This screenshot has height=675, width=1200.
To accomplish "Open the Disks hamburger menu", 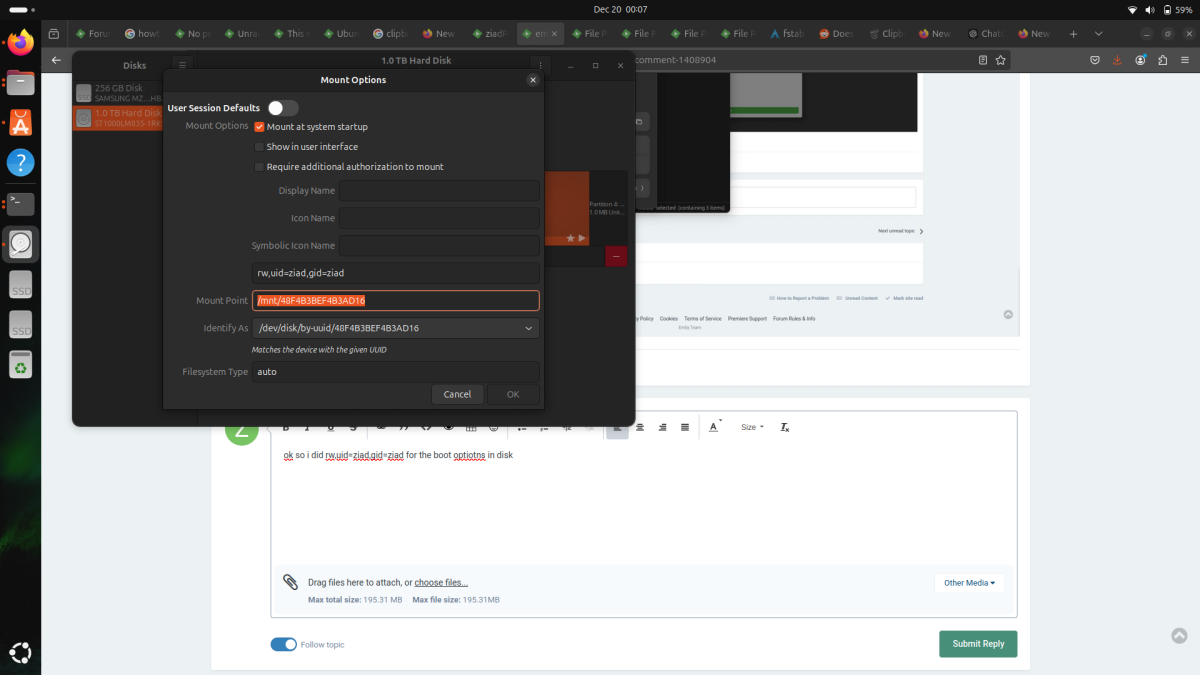I will [182, 65].
